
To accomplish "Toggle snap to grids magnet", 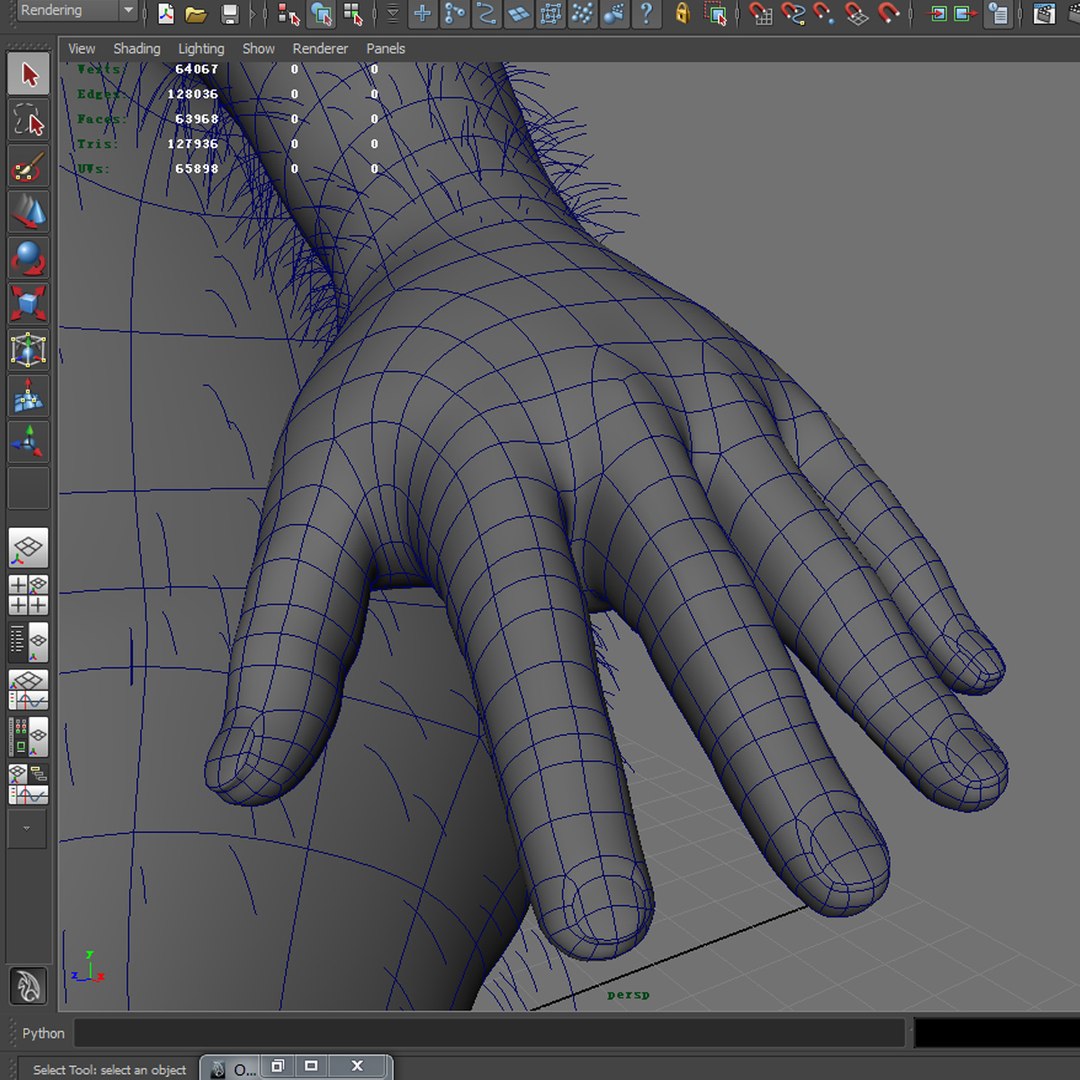I will (760, 14).
